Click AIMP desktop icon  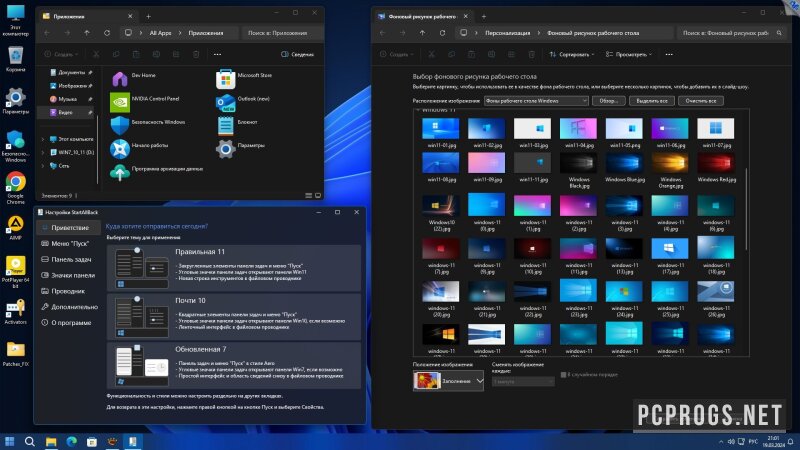pyautogui.click(x=15, y=227)
